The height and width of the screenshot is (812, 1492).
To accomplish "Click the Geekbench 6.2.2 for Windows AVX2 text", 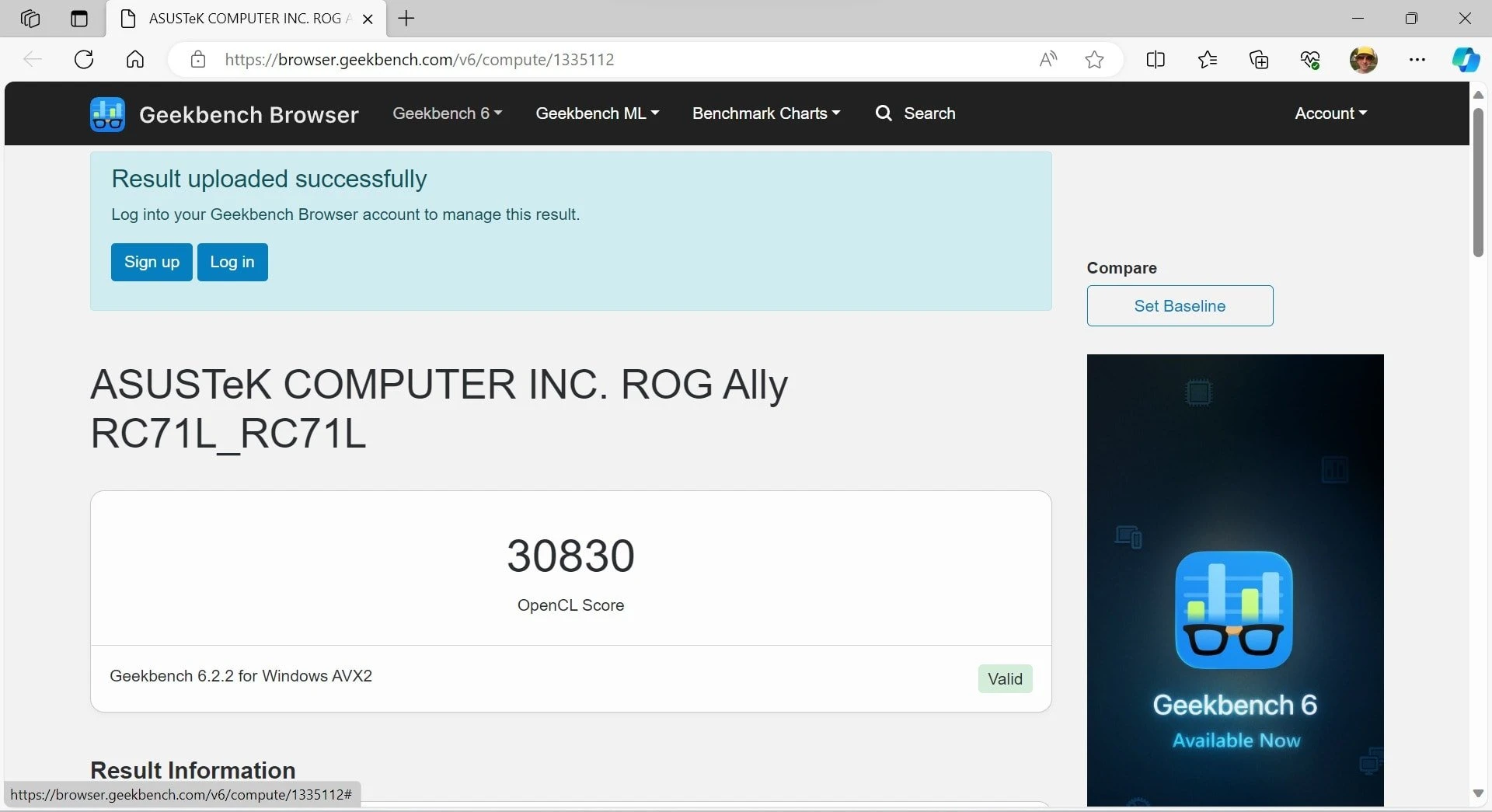I will coord(241,676).
